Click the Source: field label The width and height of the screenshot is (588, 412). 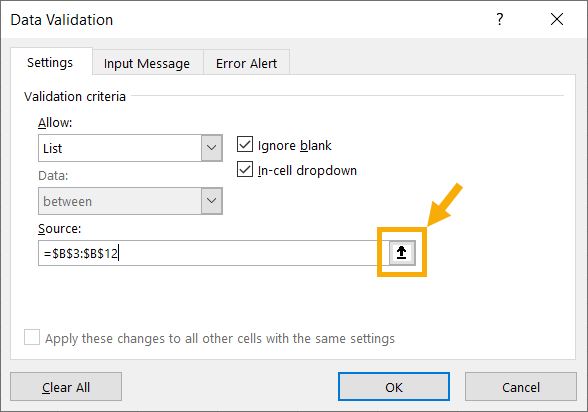[60, 229]
